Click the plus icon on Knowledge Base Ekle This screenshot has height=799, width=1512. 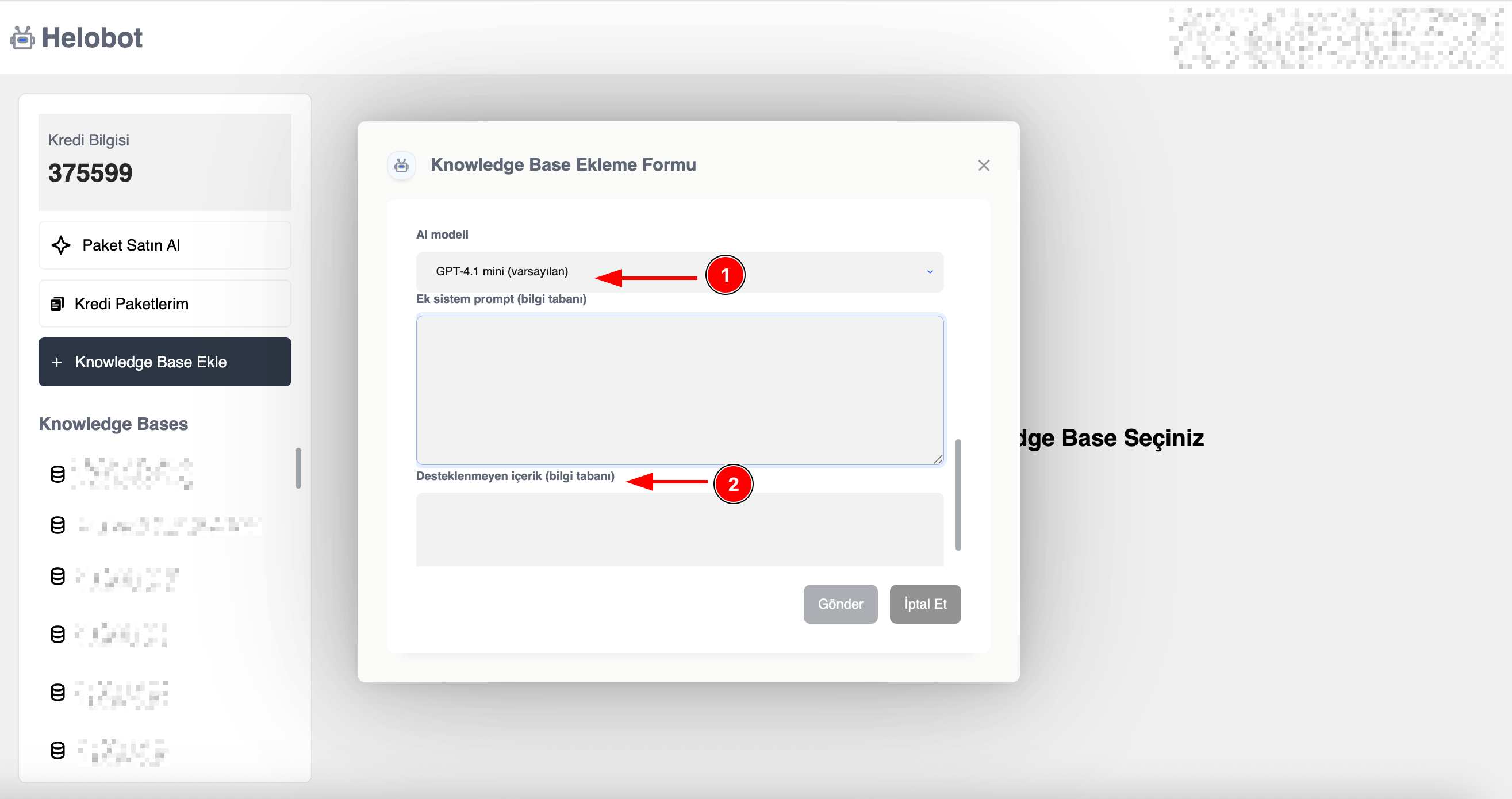click(57, 362)
